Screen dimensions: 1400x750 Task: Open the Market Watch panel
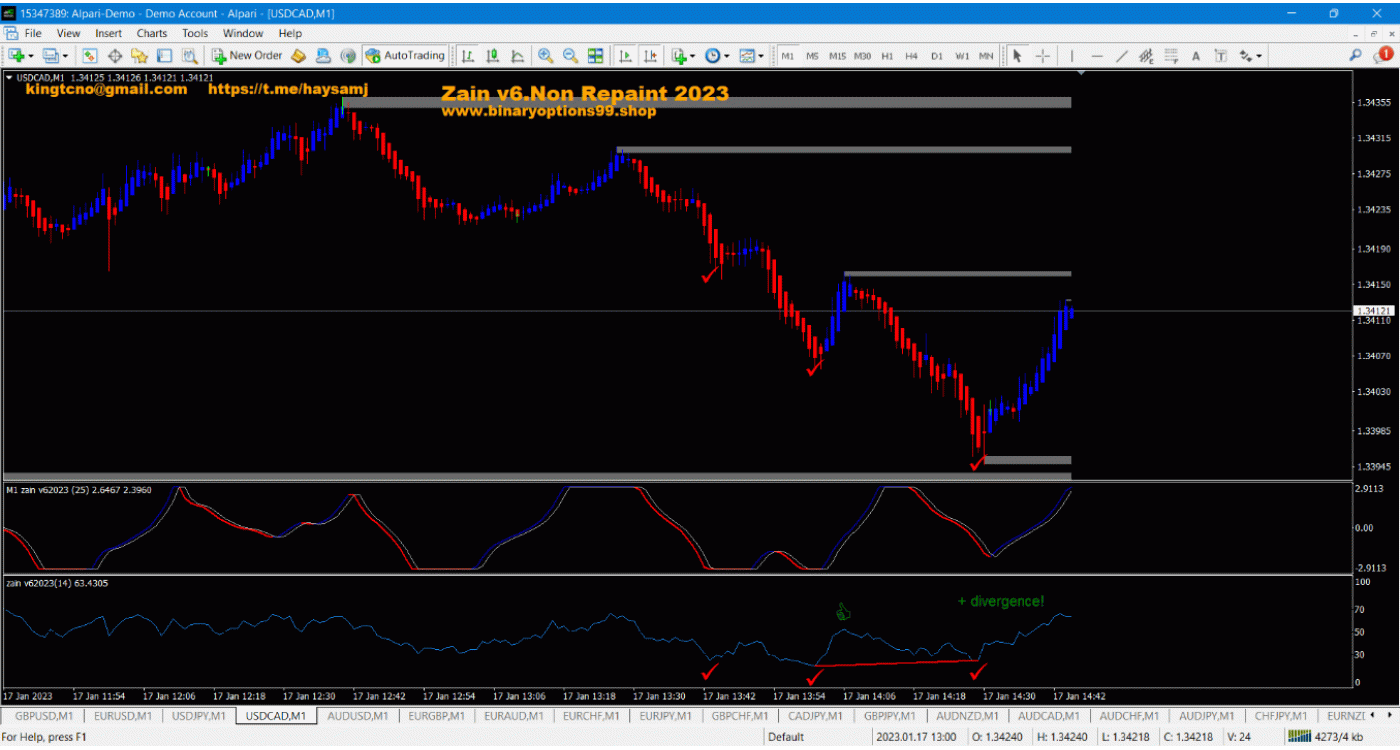coord(89,56)
